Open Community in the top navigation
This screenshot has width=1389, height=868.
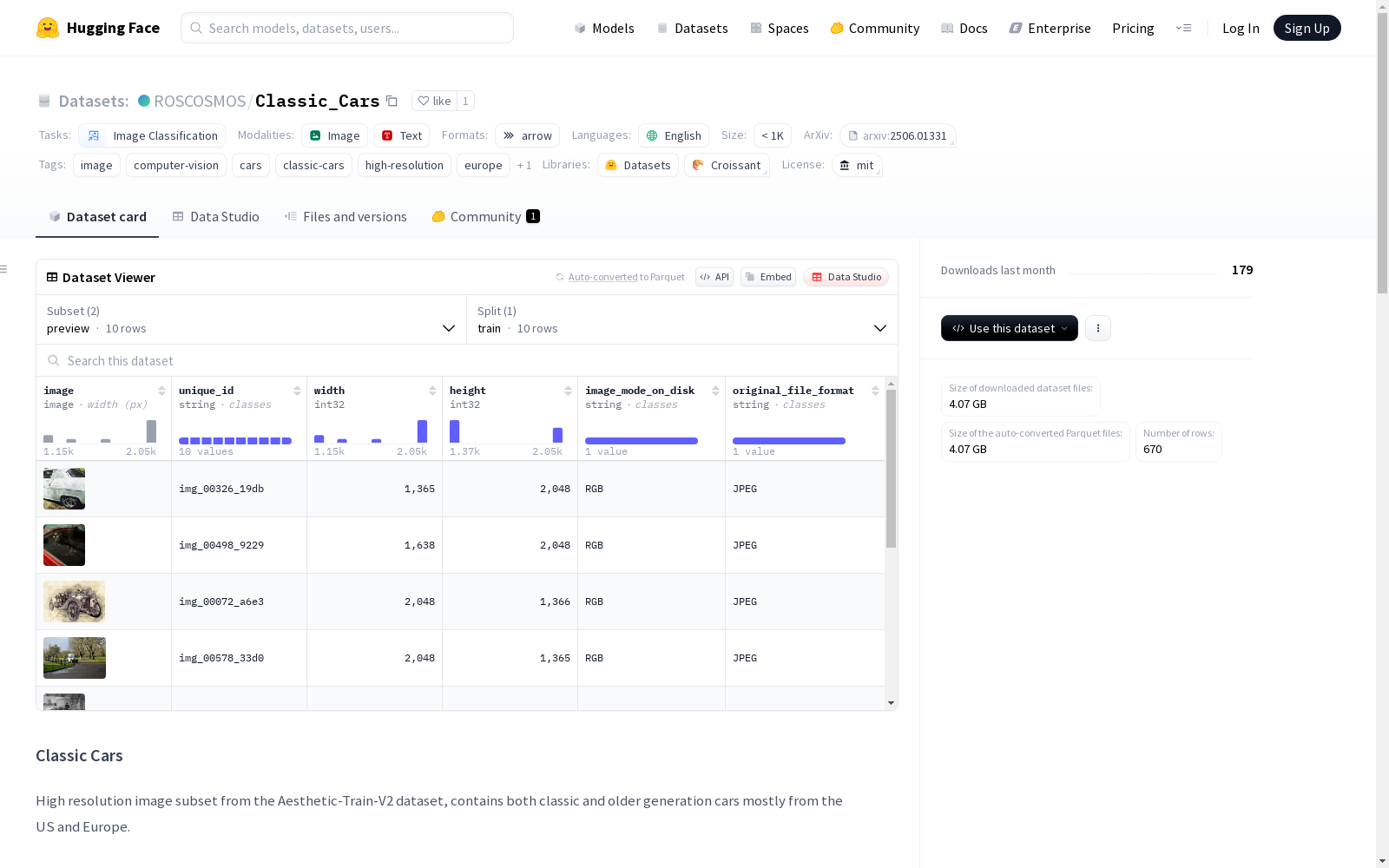click(875, 28)
